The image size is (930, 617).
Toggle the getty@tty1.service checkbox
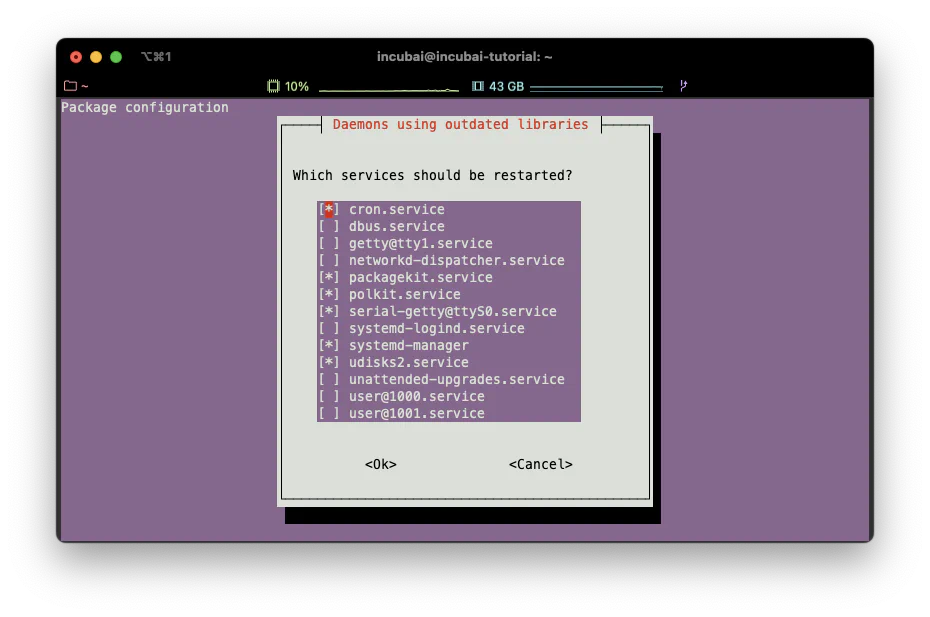pos(329,243)
